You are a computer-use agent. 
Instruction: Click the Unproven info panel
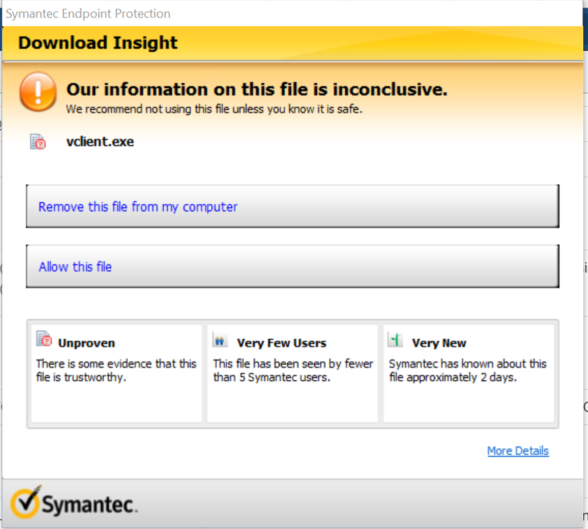116,373
